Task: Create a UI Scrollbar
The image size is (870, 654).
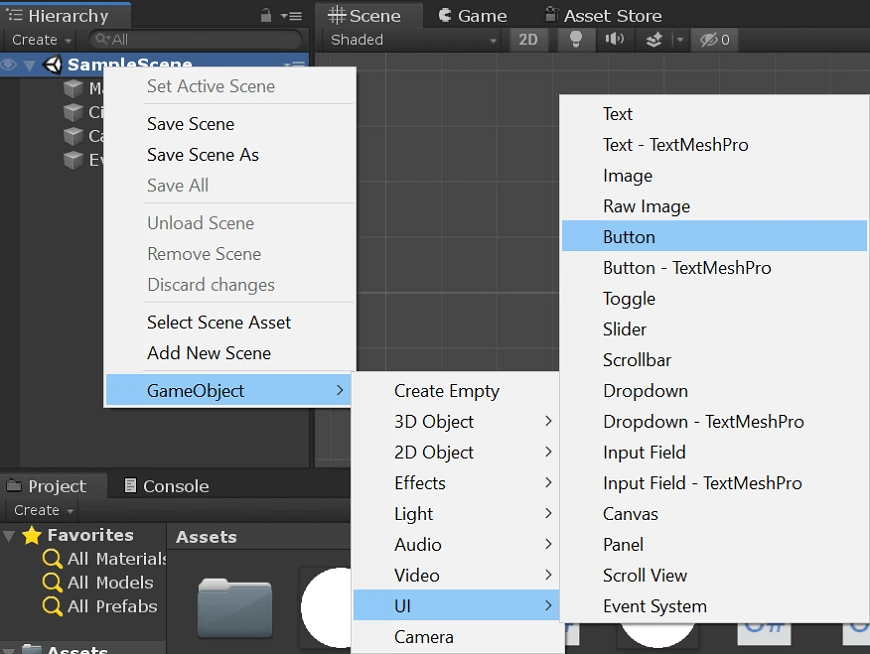Action: (715, 360)
